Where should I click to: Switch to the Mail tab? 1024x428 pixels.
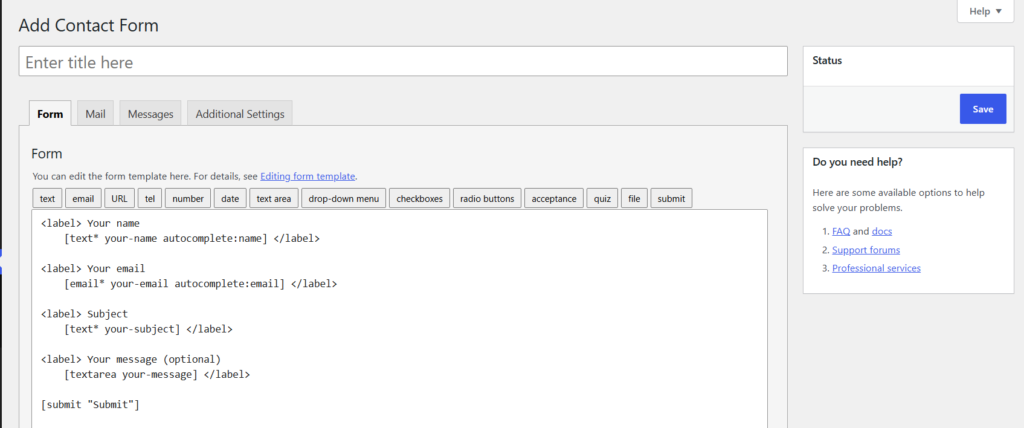point(95,114)
